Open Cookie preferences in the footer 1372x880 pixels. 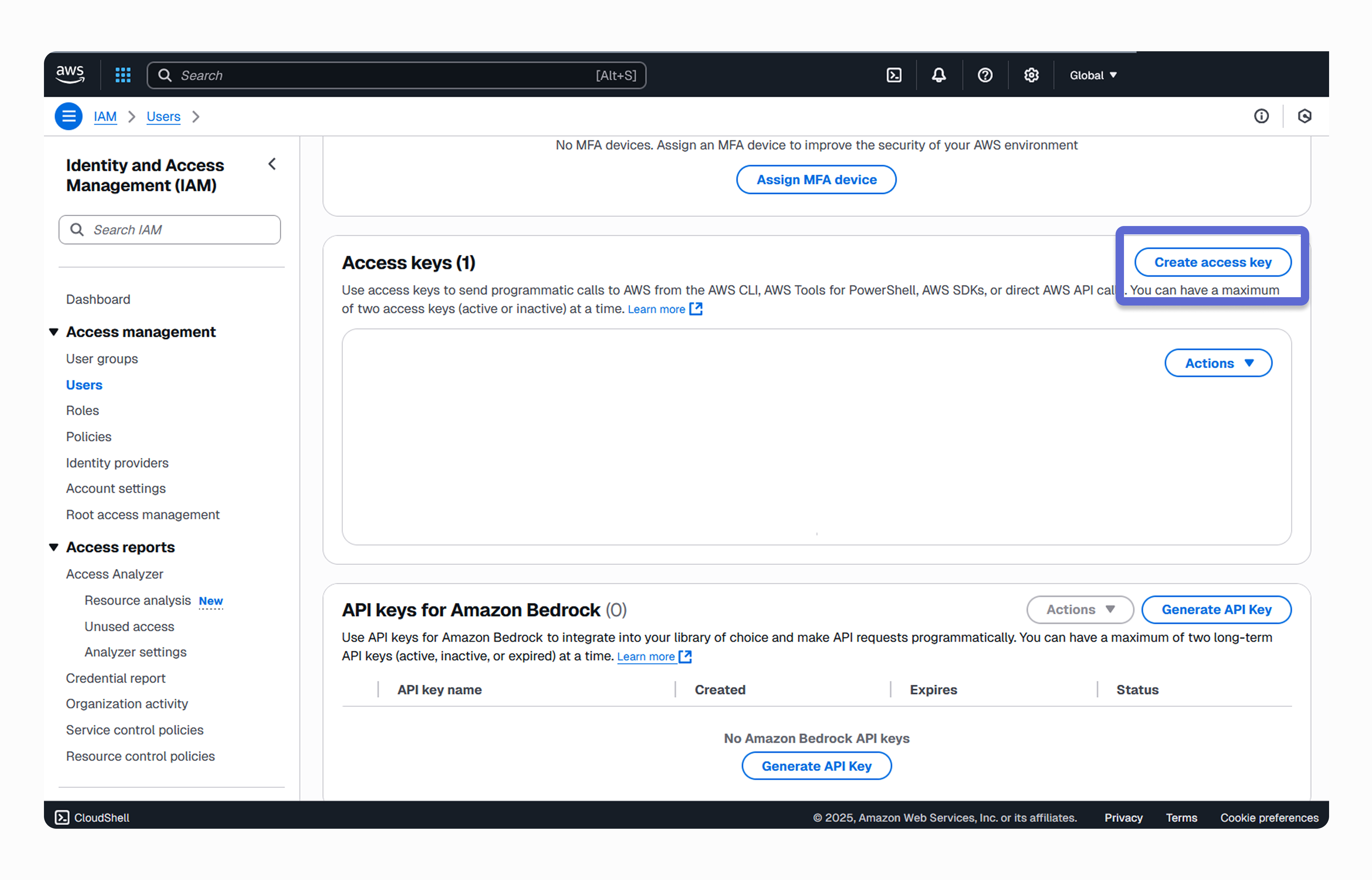(1269, 818)
